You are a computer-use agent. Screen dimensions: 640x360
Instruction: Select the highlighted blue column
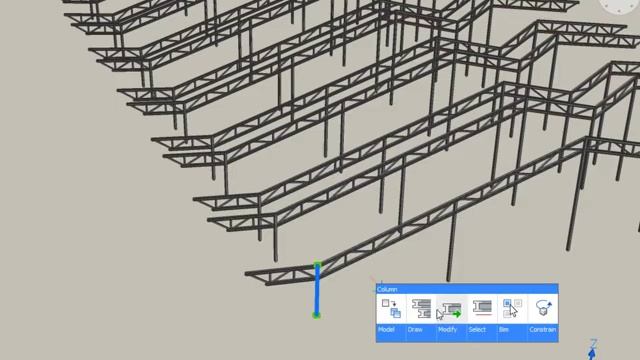(317, 291)
